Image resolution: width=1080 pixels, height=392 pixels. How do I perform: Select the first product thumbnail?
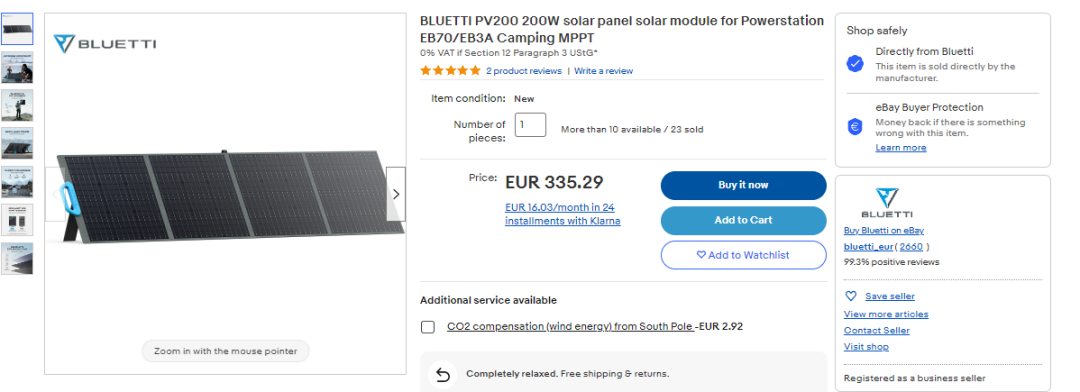coord(17,28)
